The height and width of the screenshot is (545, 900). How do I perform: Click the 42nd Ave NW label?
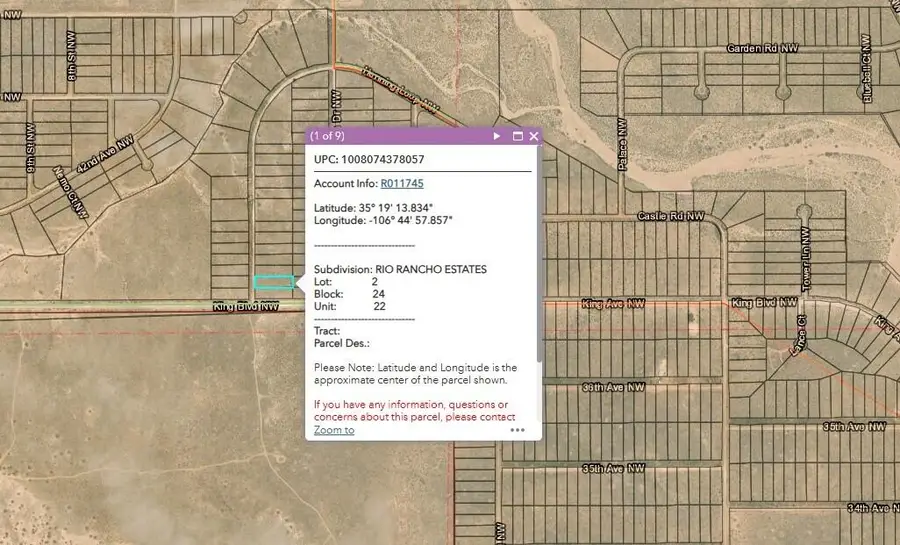[105, 154]
